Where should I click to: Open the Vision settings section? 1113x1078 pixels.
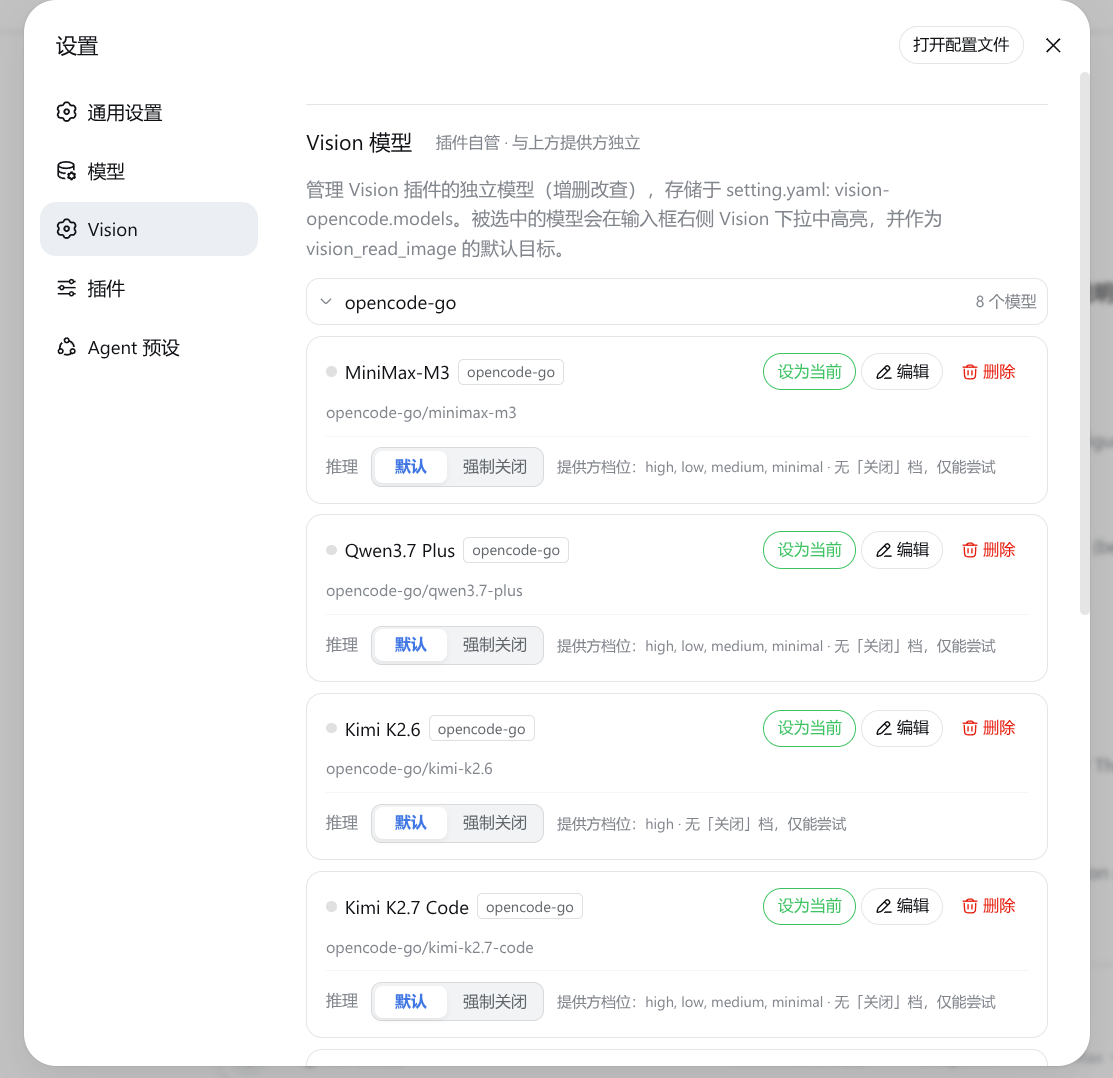(x=149, y=229)
